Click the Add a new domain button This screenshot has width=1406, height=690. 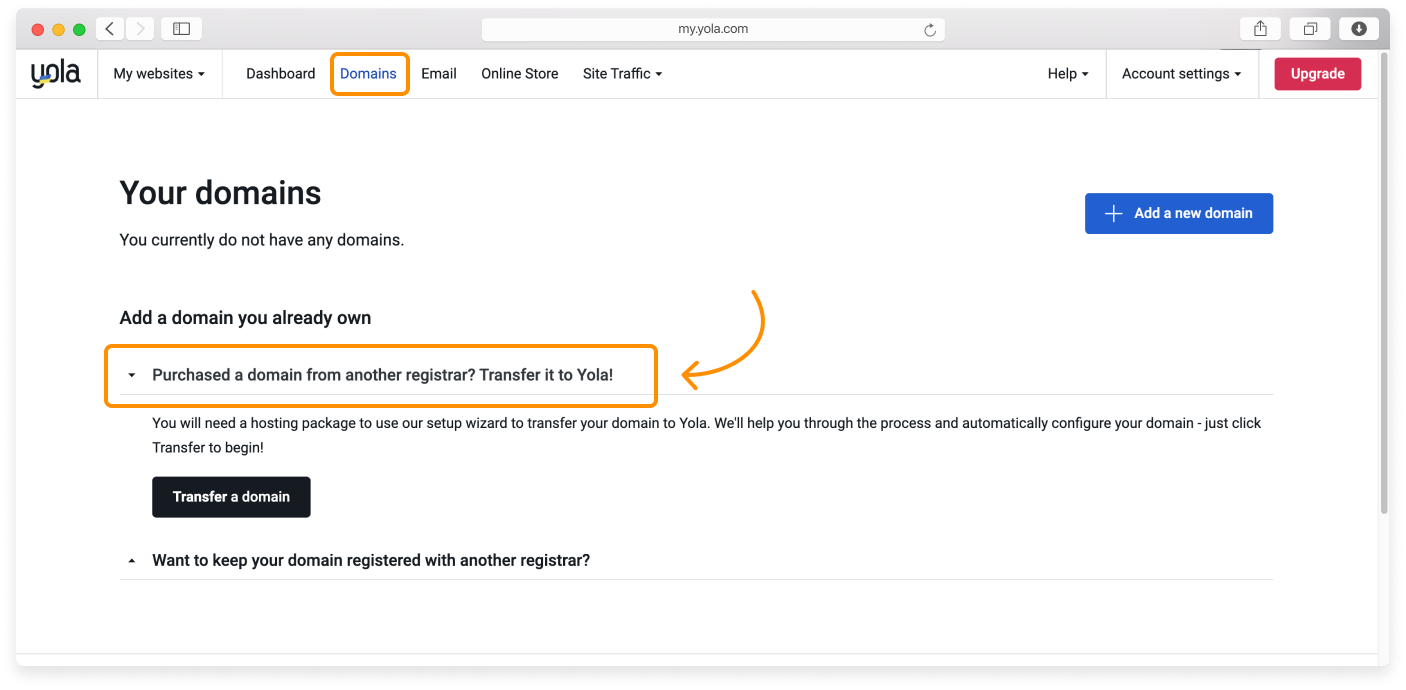pyautogui.click(x=1178, y=213)
